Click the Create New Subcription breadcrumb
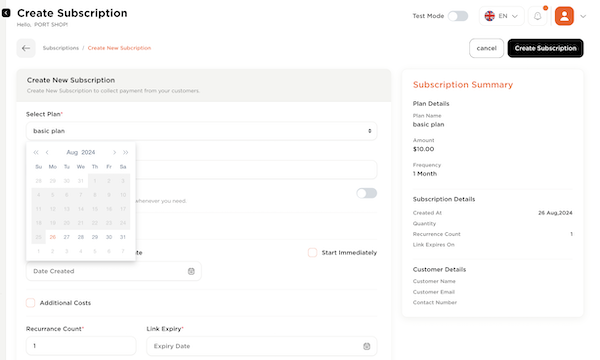Viewport: 600px width, 360px height. [119, 48]
